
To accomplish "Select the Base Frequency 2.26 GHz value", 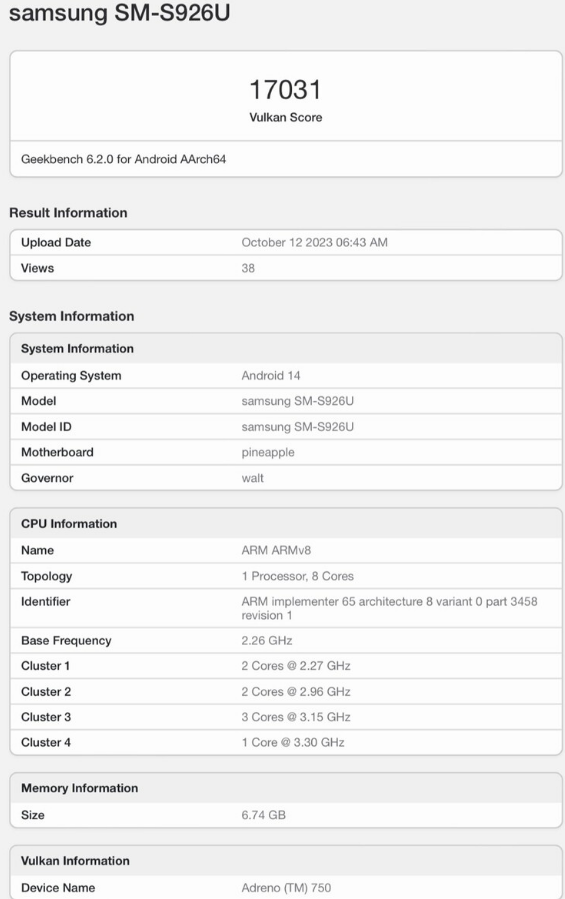I will [x=267, y=640].
